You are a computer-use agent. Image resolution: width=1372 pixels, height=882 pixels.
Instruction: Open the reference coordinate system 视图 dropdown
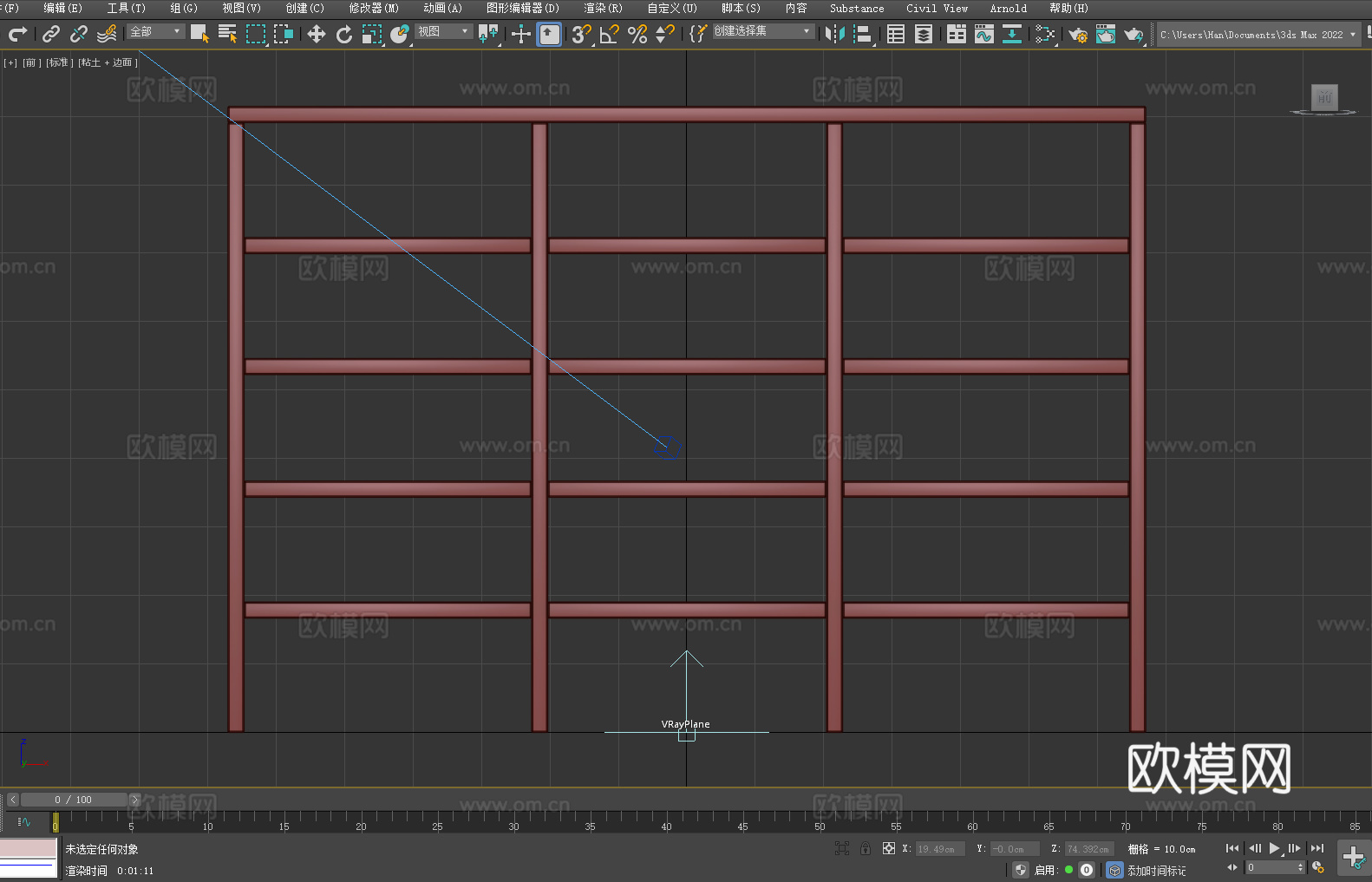click(x=443, y=31)
